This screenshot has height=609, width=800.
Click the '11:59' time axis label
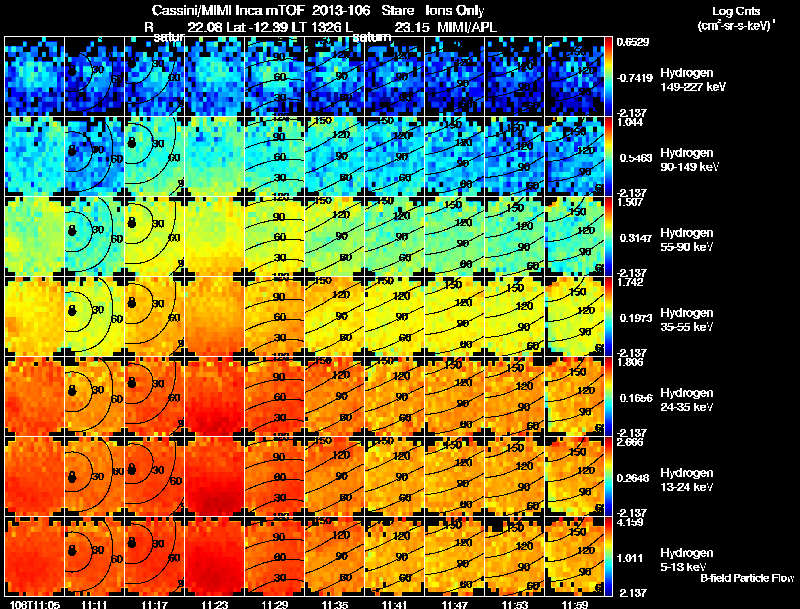click(574, 604)
